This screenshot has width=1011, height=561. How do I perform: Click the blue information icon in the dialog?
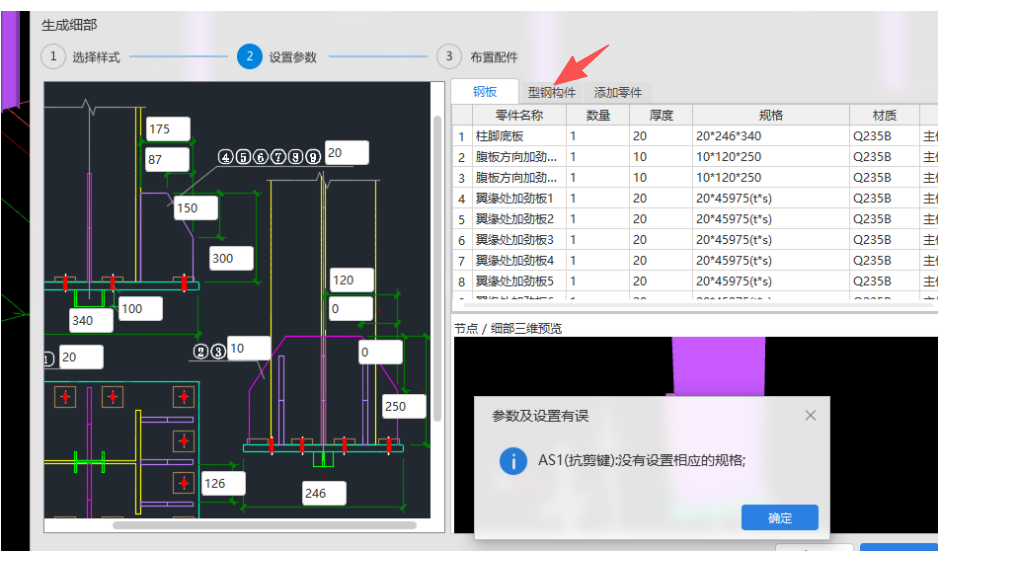point(513,461)
